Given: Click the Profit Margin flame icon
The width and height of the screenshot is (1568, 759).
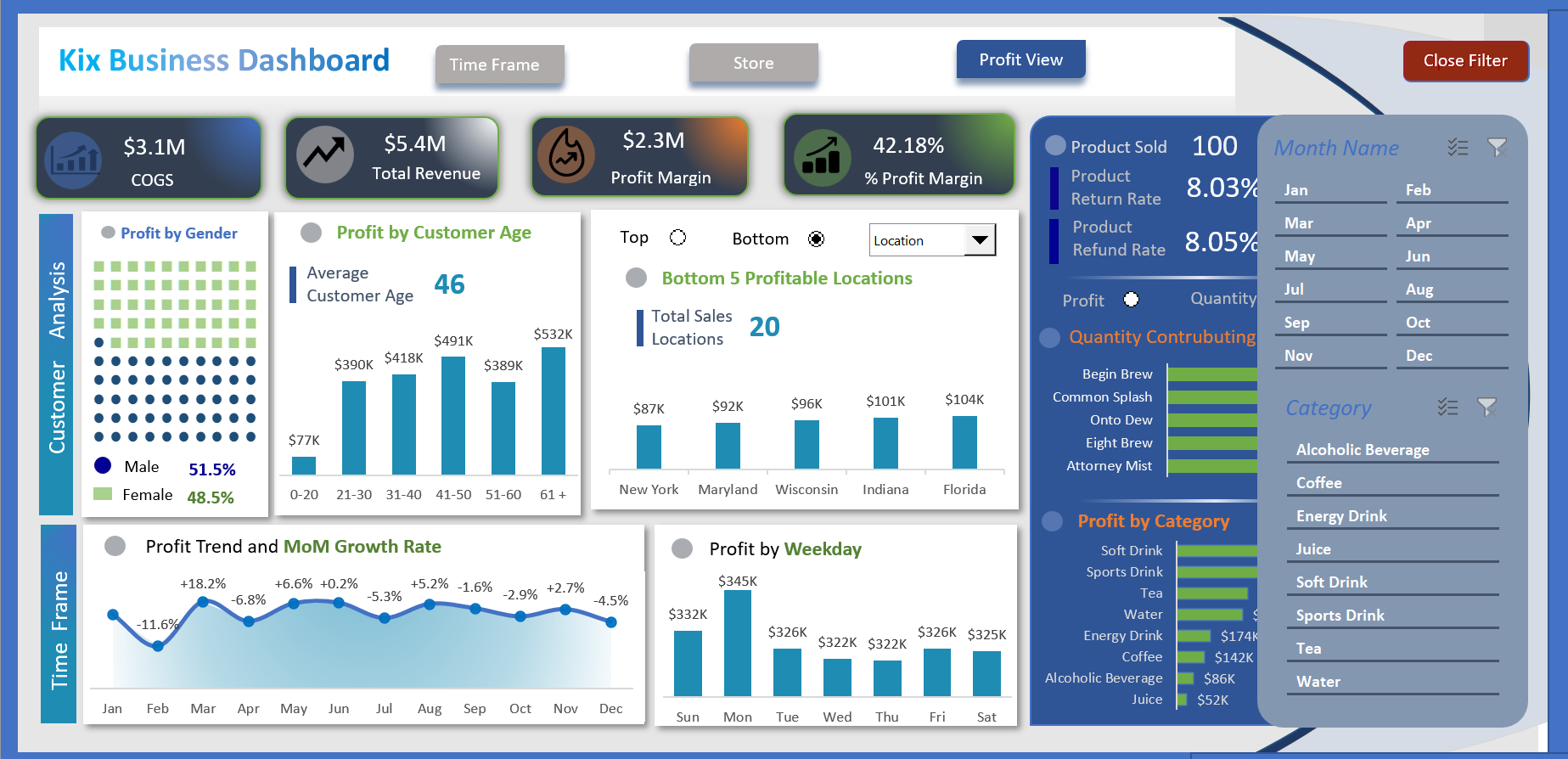Looking at the screenshot, I should [566, 155].
